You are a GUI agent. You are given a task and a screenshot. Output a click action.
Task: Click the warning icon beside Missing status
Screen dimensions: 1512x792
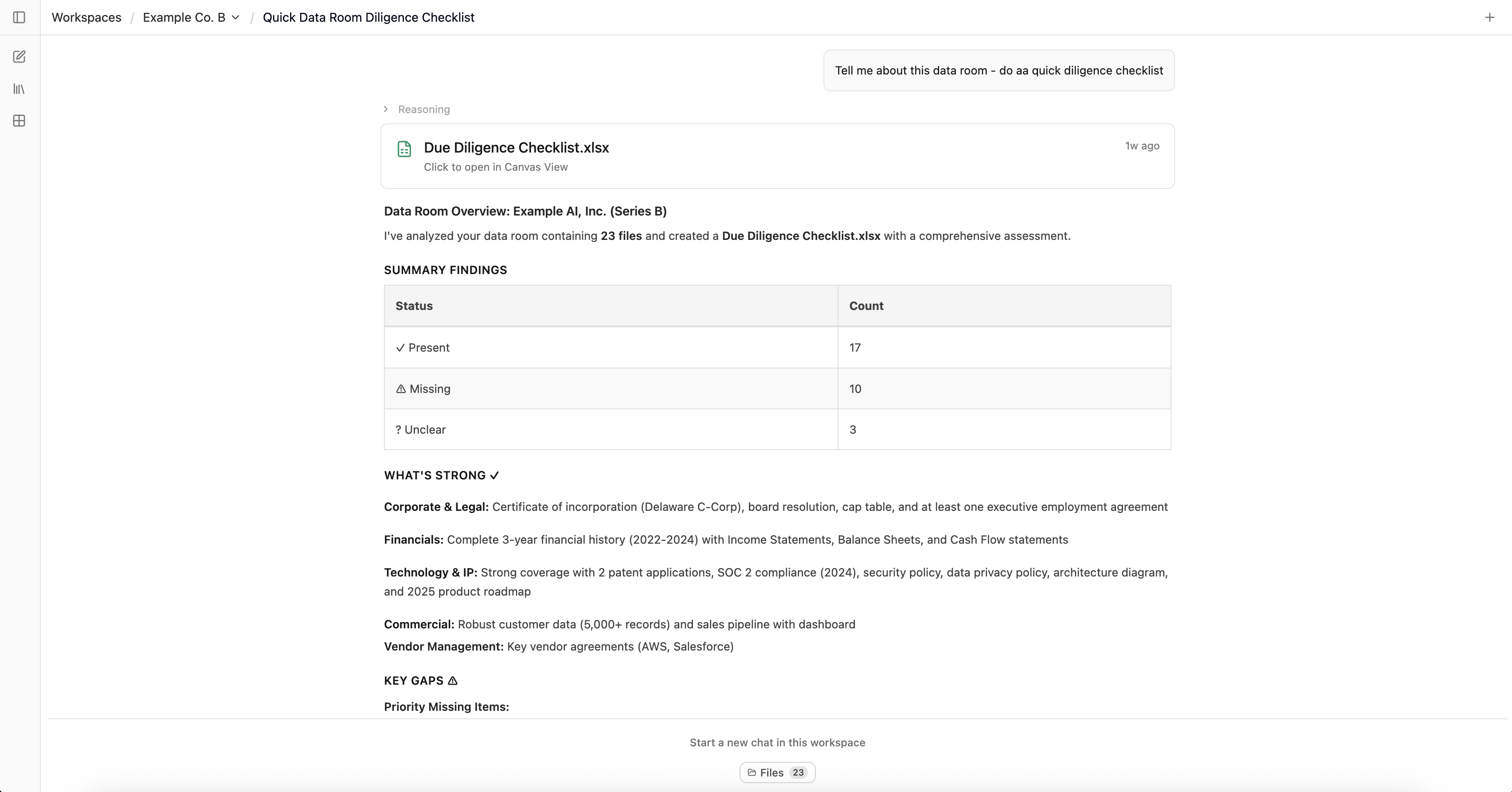pos(400,388)
